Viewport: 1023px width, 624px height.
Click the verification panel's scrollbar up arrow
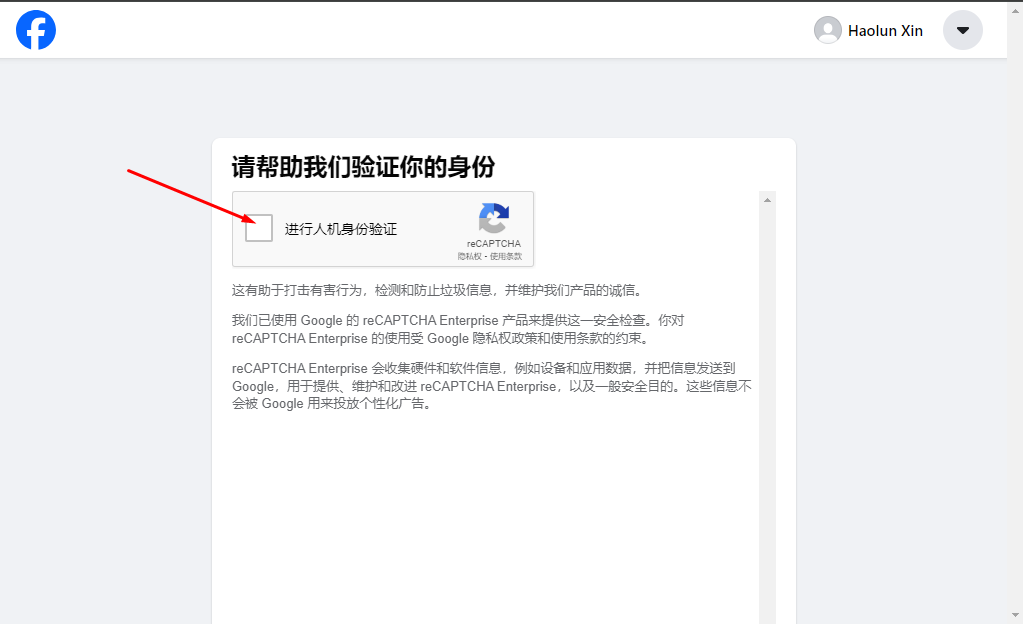767,200
